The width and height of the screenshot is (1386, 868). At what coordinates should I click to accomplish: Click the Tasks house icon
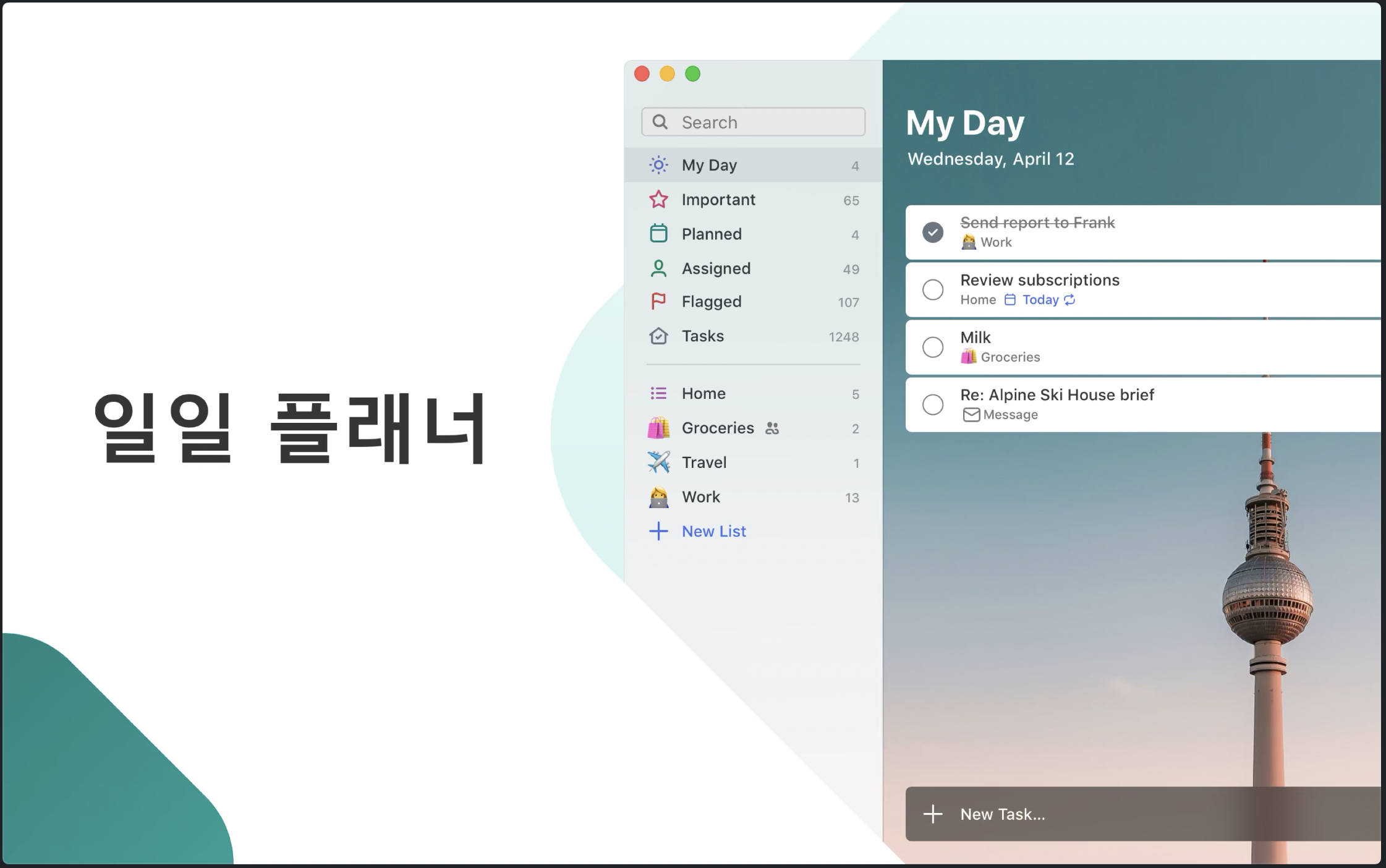658,336
